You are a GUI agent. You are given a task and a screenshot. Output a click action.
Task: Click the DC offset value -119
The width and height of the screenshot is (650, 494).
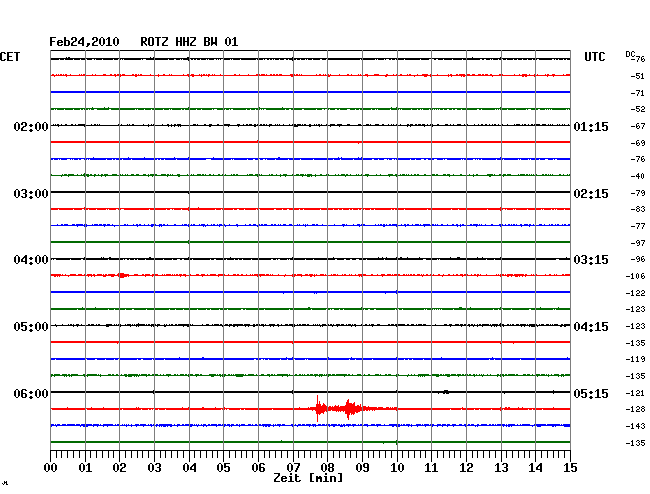(x=635, y=359)
